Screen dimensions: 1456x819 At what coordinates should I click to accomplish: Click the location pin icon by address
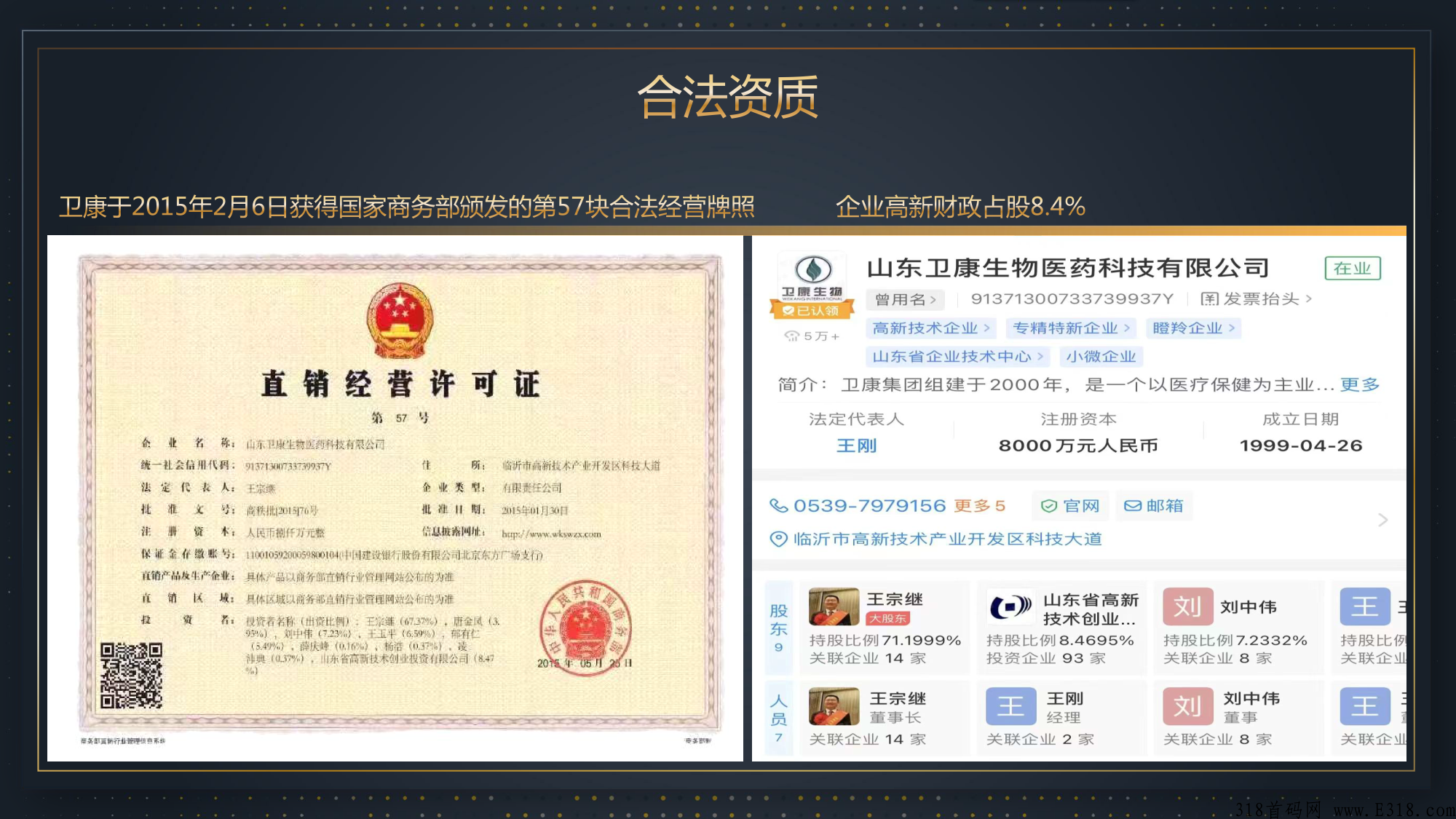coord(778,539)
